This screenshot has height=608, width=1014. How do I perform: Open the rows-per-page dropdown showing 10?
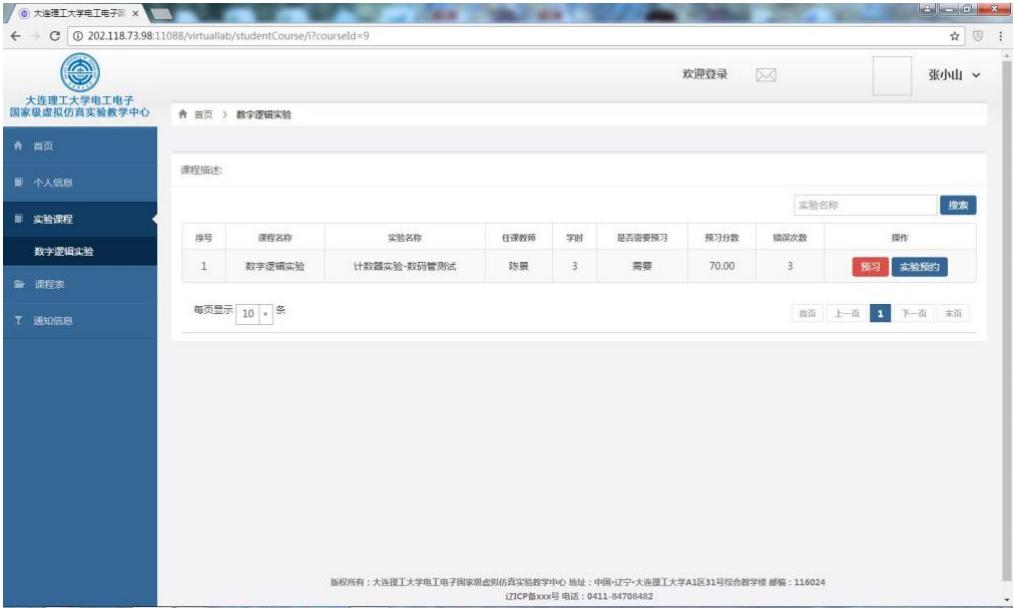click(255, 313)
